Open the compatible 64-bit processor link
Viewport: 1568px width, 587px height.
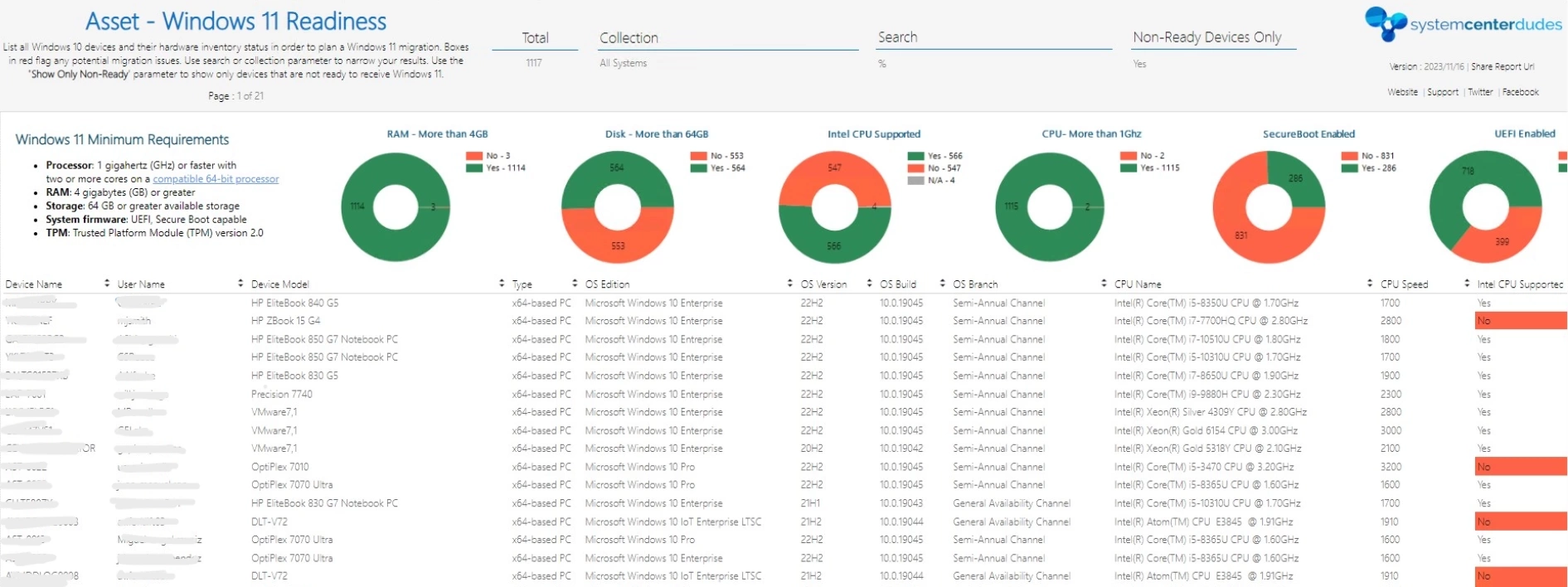(x=216, y=179)
